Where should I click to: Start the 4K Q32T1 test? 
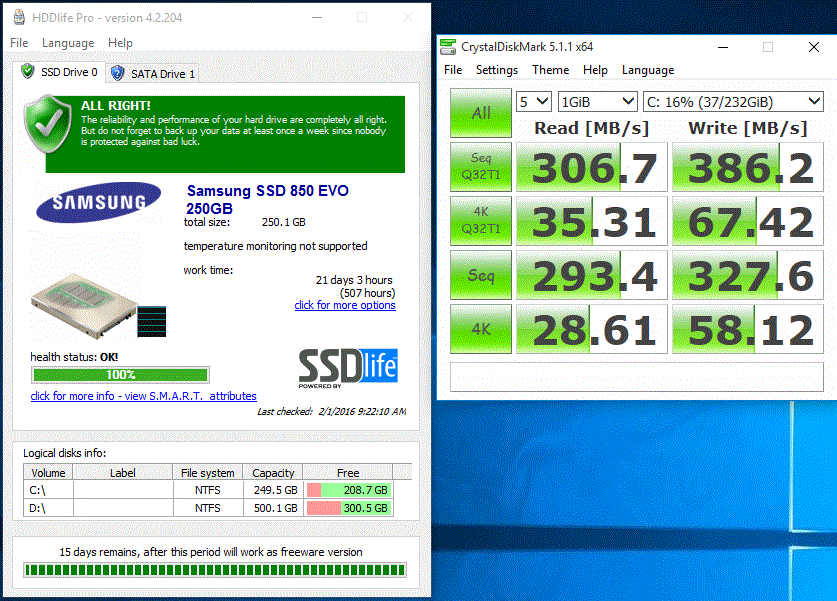(x=481, y=220)
